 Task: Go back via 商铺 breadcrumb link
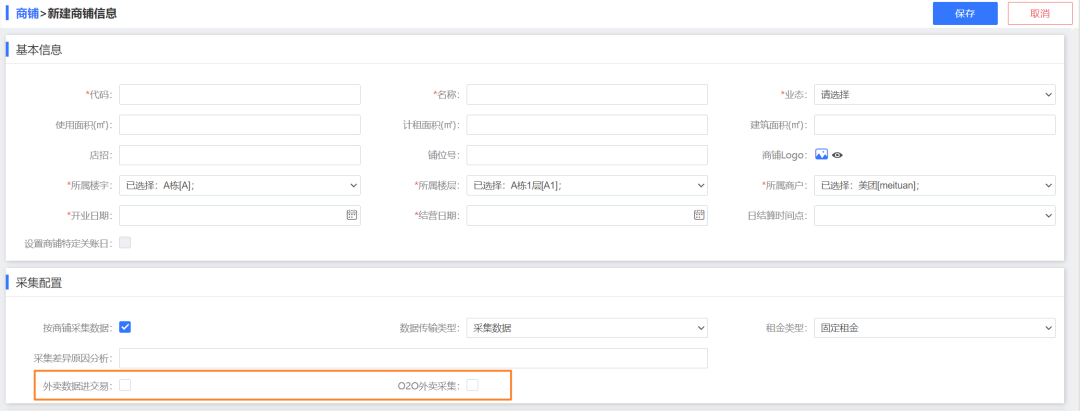(x=28, y=13)
